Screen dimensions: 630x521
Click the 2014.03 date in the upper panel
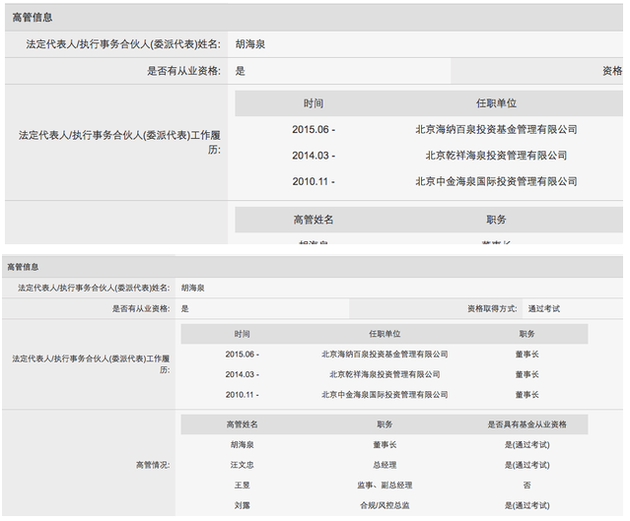[x=313, y=155]
